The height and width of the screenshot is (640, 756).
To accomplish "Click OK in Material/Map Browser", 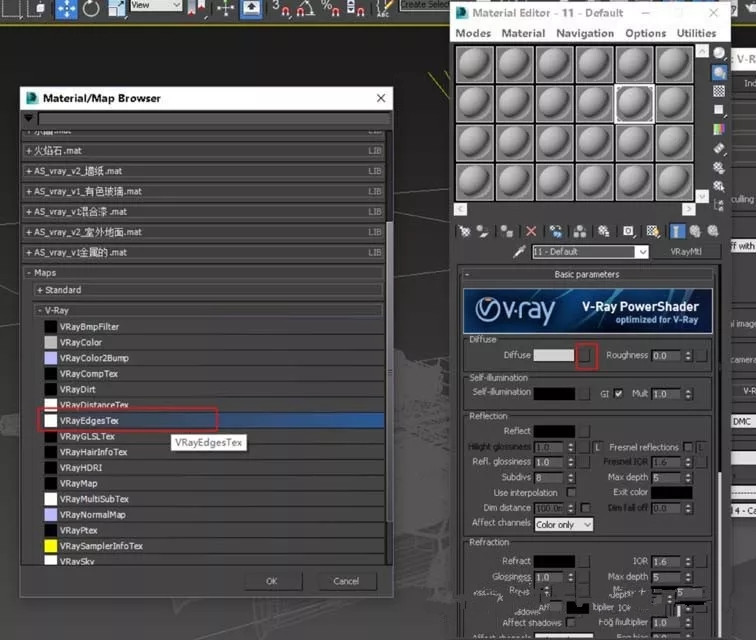I will (272, 581).
